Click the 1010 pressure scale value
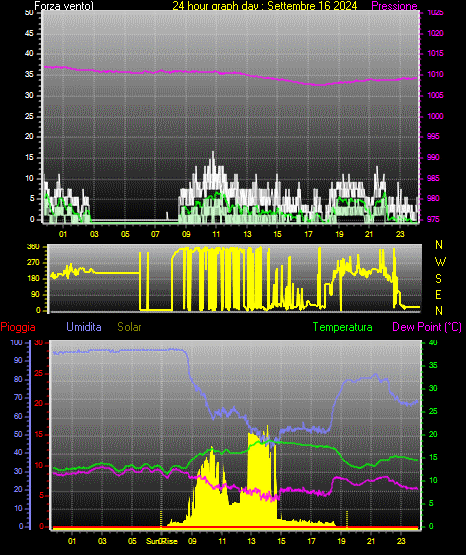Screen dimensions: 466x555 coord(435,74)
